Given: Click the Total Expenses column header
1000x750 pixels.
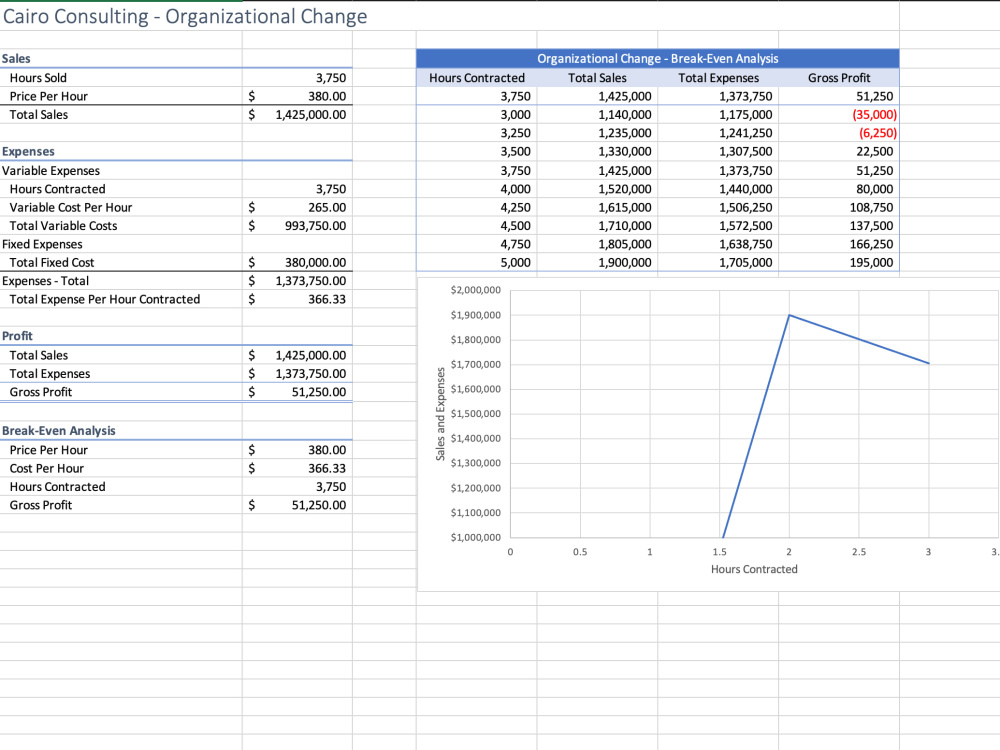Looking at the screenshot, I should (719, 78).
